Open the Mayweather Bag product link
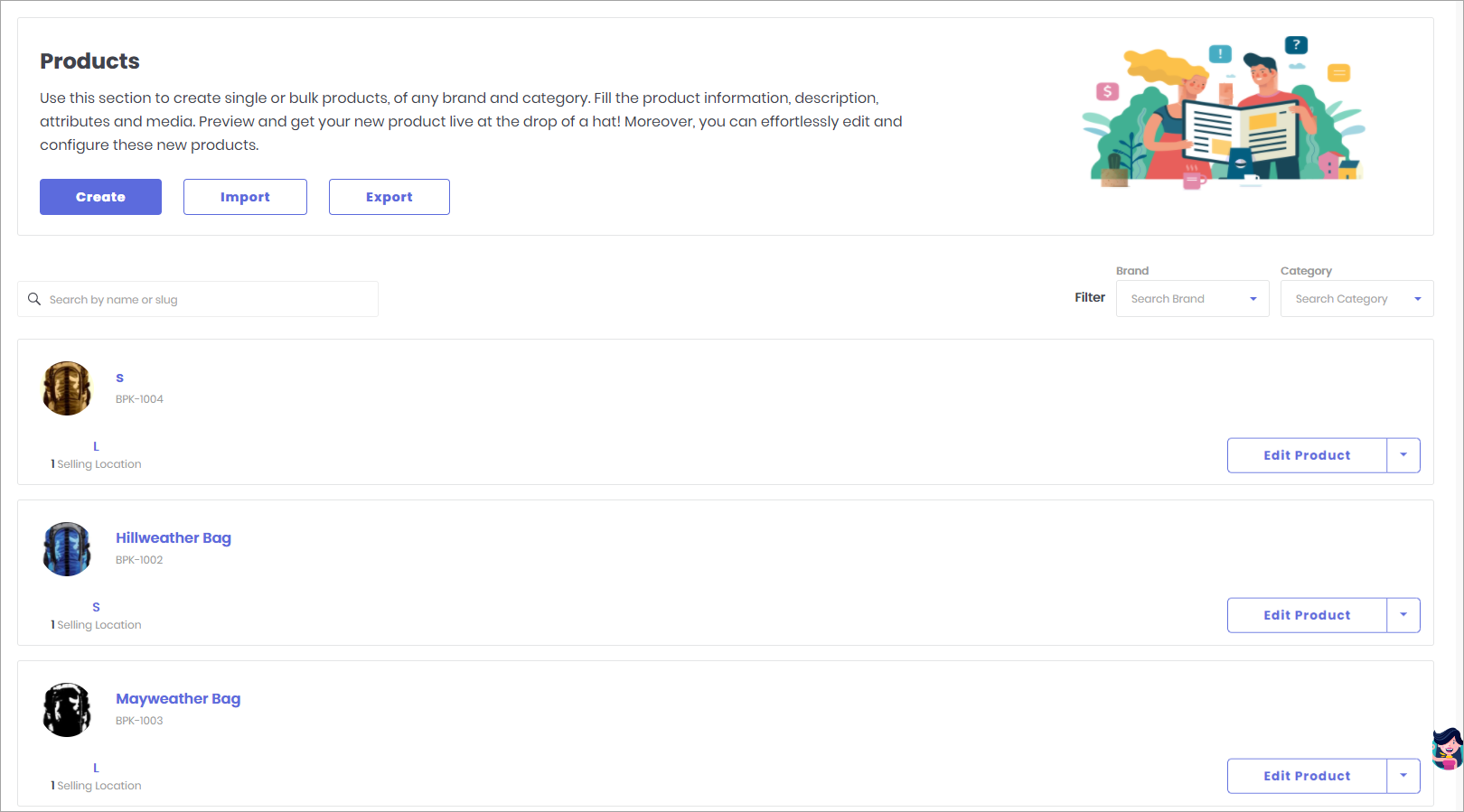The image size is (1464, 812). point(178,698)
